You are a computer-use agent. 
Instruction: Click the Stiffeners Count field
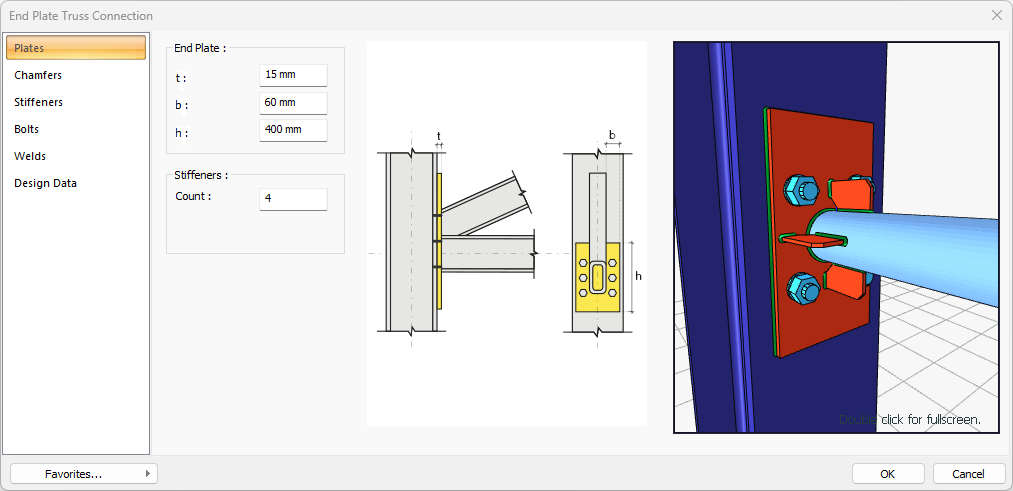[x=292, y=199]
